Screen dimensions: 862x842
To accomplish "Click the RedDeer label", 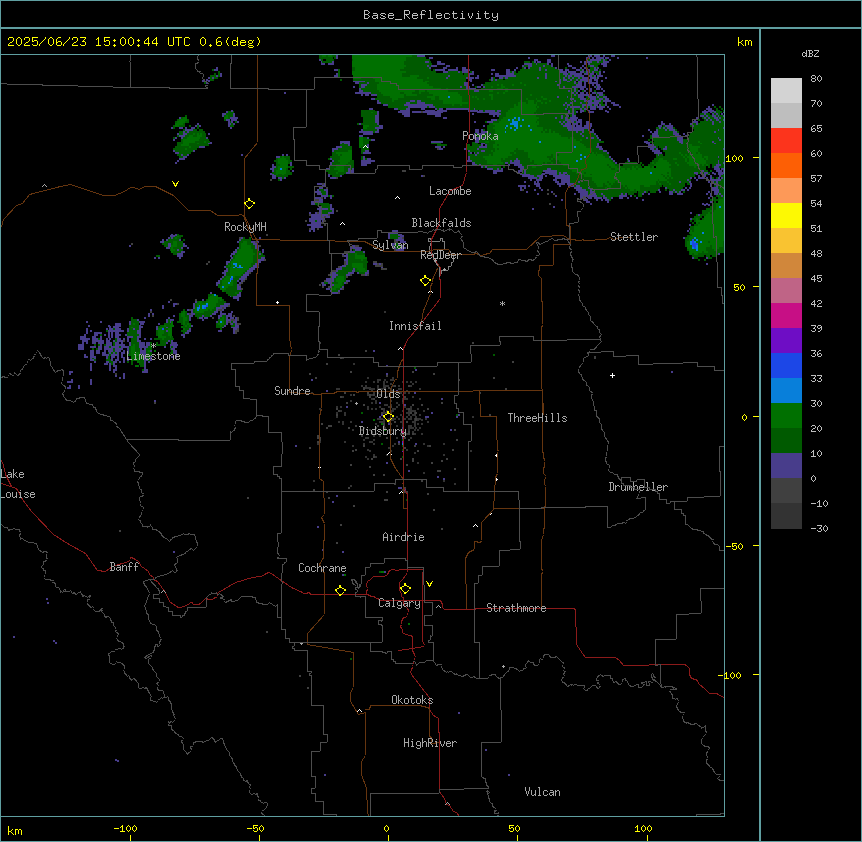I will (440, 255).
